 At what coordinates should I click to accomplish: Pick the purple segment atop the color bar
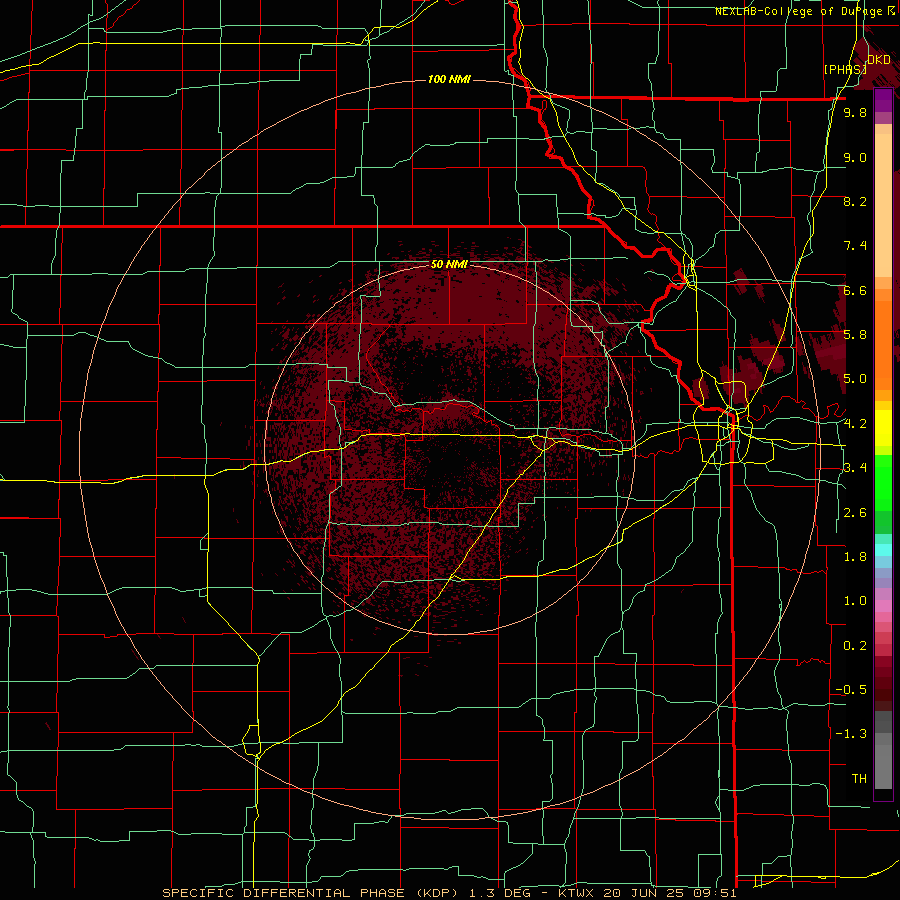[x=883, y=101]
